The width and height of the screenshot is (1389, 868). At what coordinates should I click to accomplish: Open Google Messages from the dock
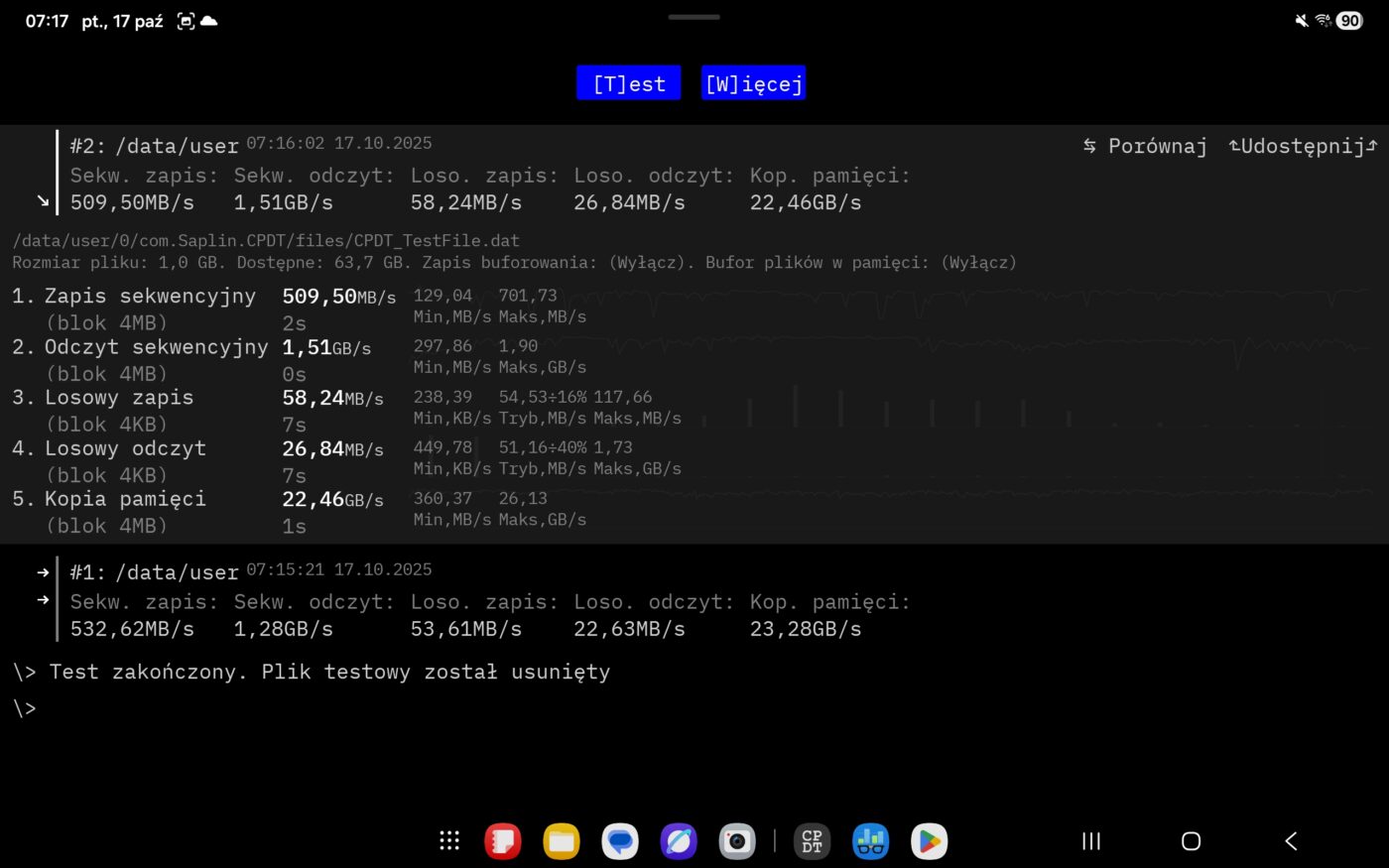pyautogui.click(x=620, y=841)
